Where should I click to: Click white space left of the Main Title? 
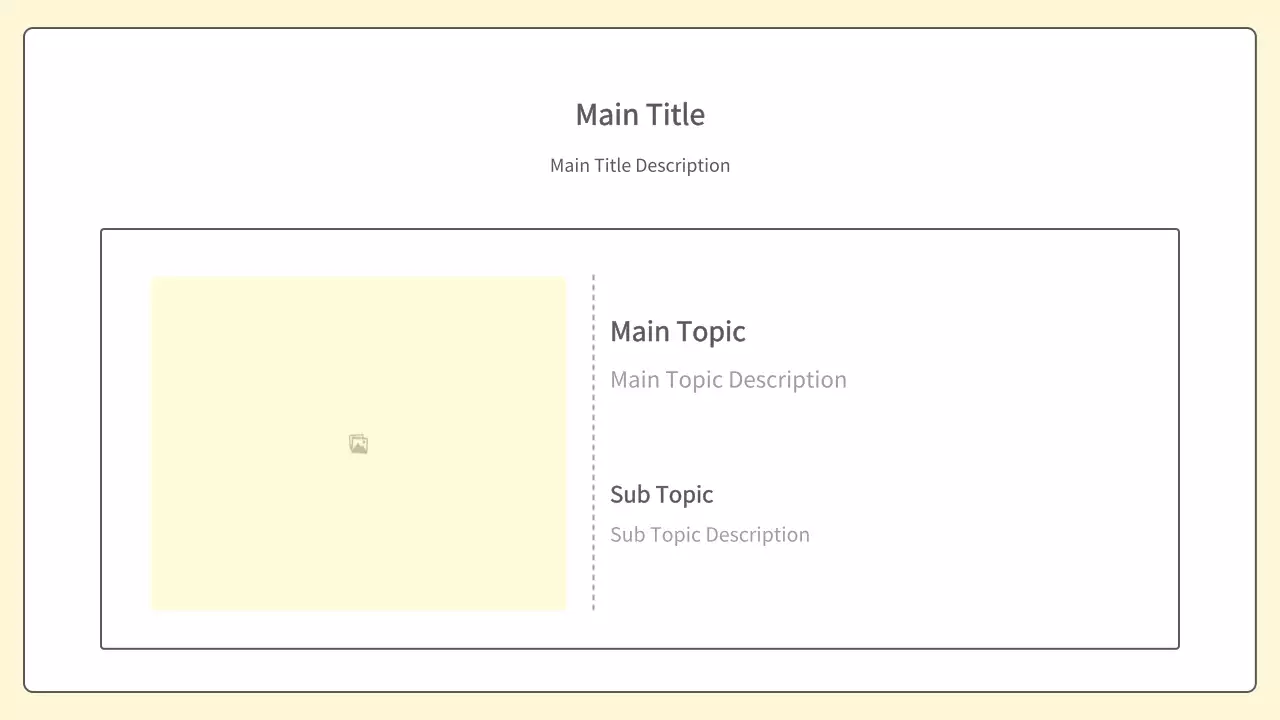coord(300,115)
